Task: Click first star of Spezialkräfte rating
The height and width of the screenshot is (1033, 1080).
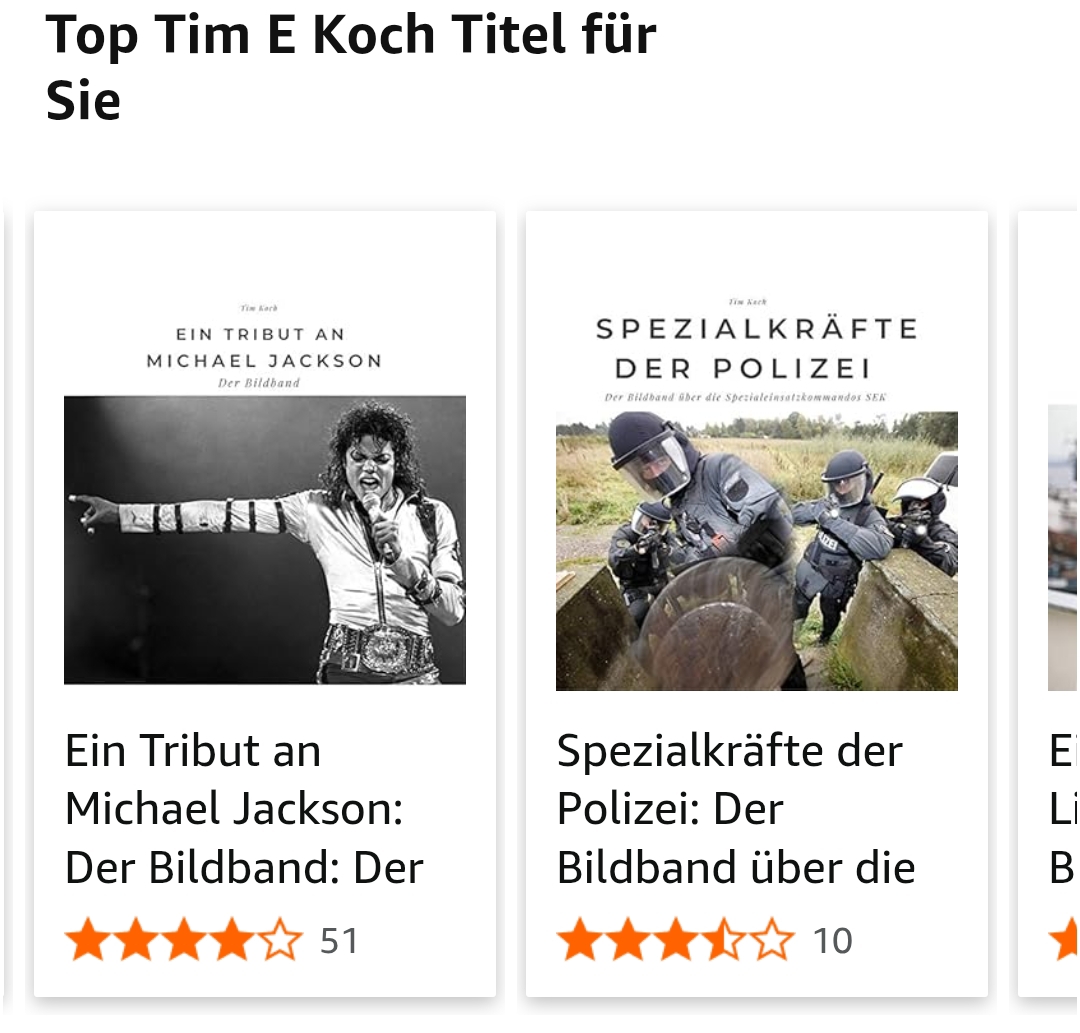Action: point(578,941)
